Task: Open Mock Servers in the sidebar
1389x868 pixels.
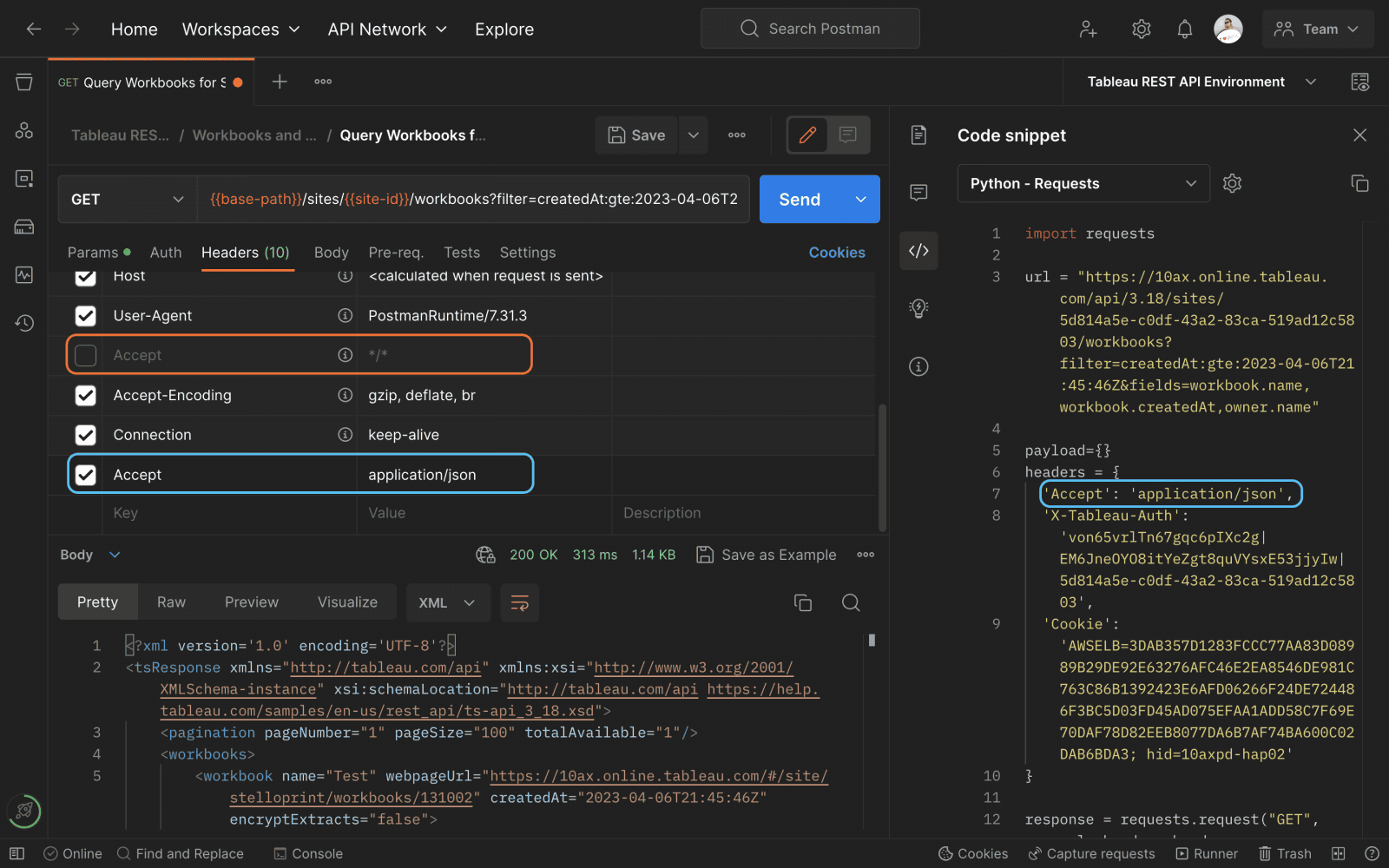Action: (x=24, y=227)
